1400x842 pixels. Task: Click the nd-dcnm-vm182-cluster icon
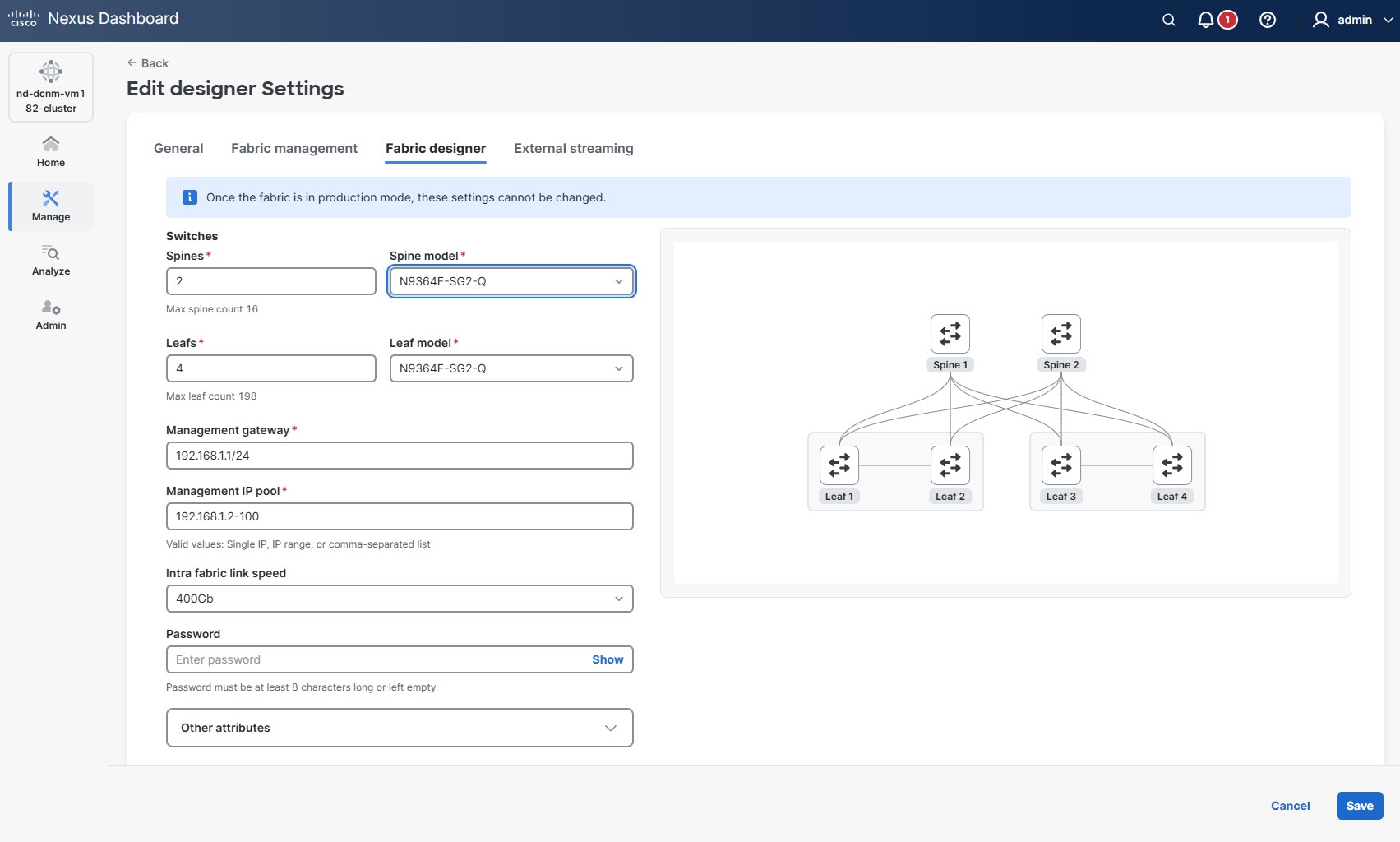pos(51,72)
